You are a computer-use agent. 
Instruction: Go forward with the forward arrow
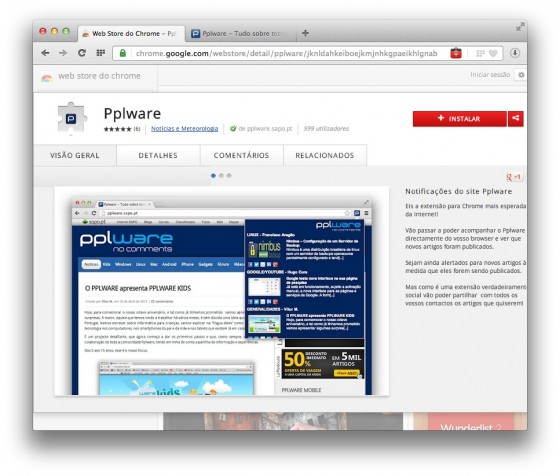(63, 53)
